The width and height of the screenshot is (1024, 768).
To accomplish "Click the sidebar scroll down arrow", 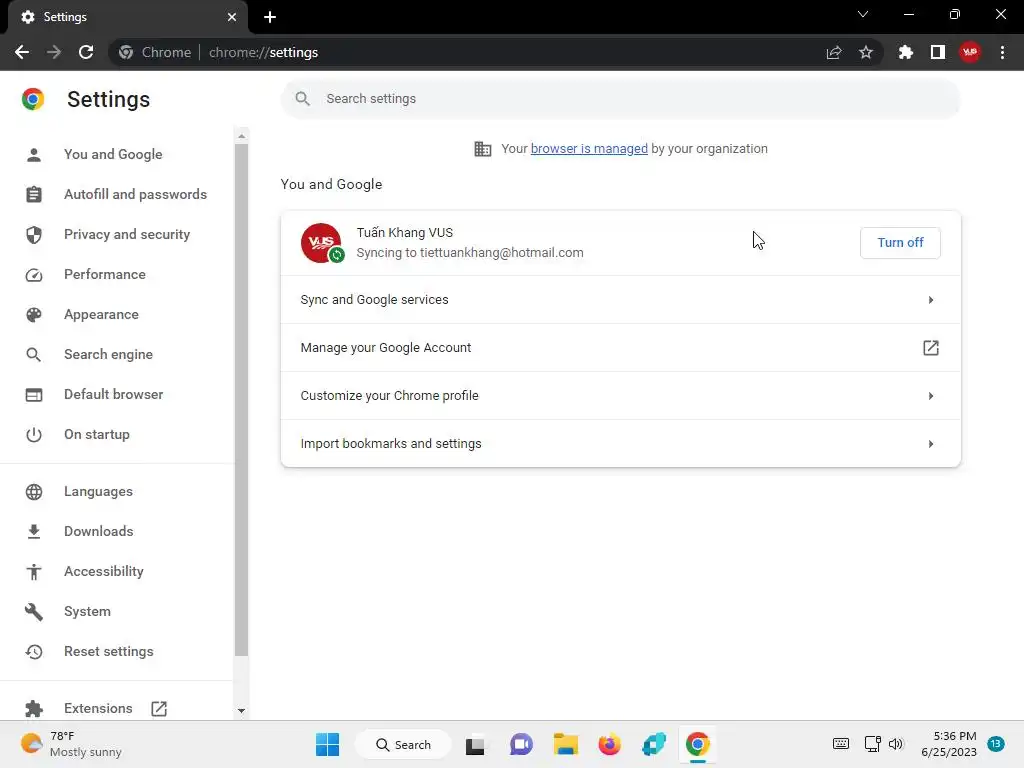I will [x=242, y=711].
